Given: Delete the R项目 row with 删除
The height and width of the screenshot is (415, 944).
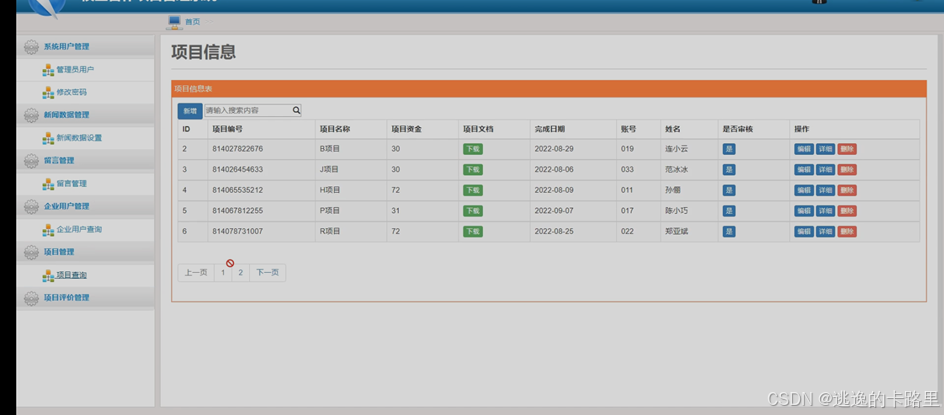Looking at the screenshot, I should (847, 231).
